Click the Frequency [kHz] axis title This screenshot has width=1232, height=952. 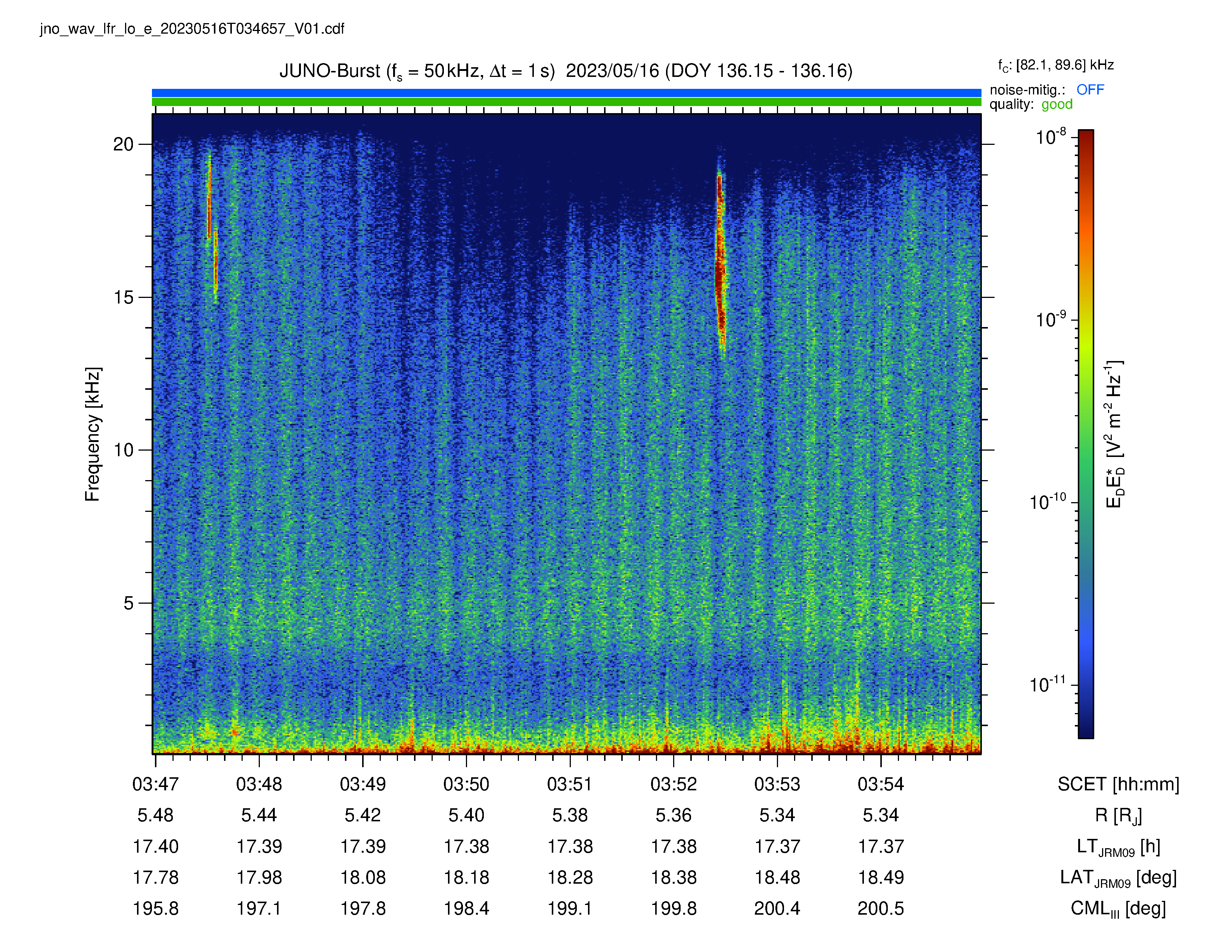point(93,434)
